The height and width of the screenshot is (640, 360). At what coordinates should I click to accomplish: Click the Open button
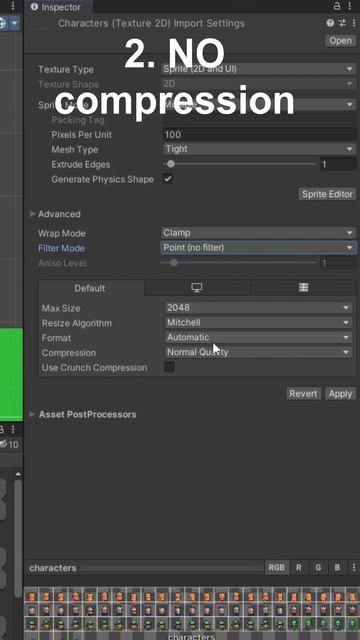click(x=340, y=40)
